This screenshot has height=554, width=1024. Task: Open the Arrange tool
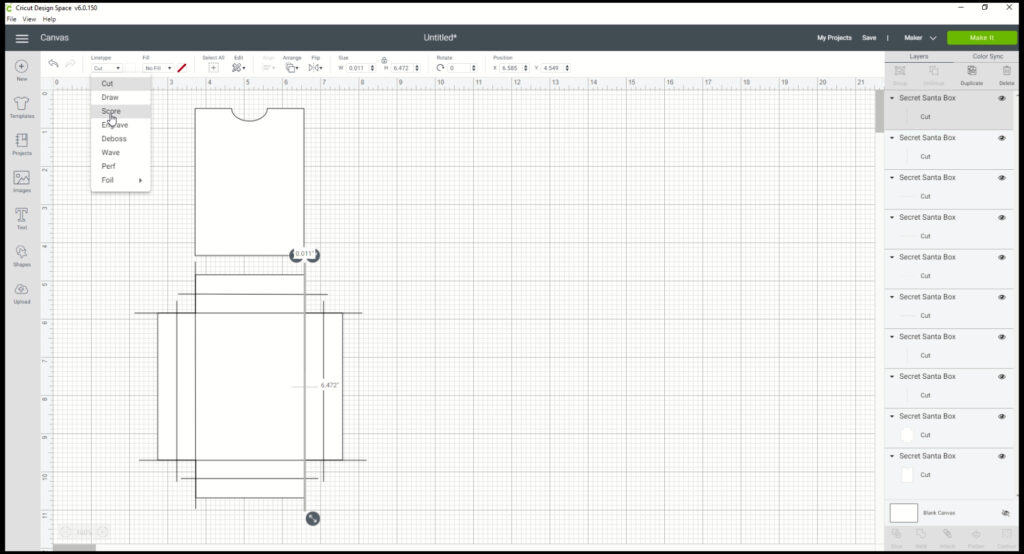pyautogui.click(x=292, y=68)
